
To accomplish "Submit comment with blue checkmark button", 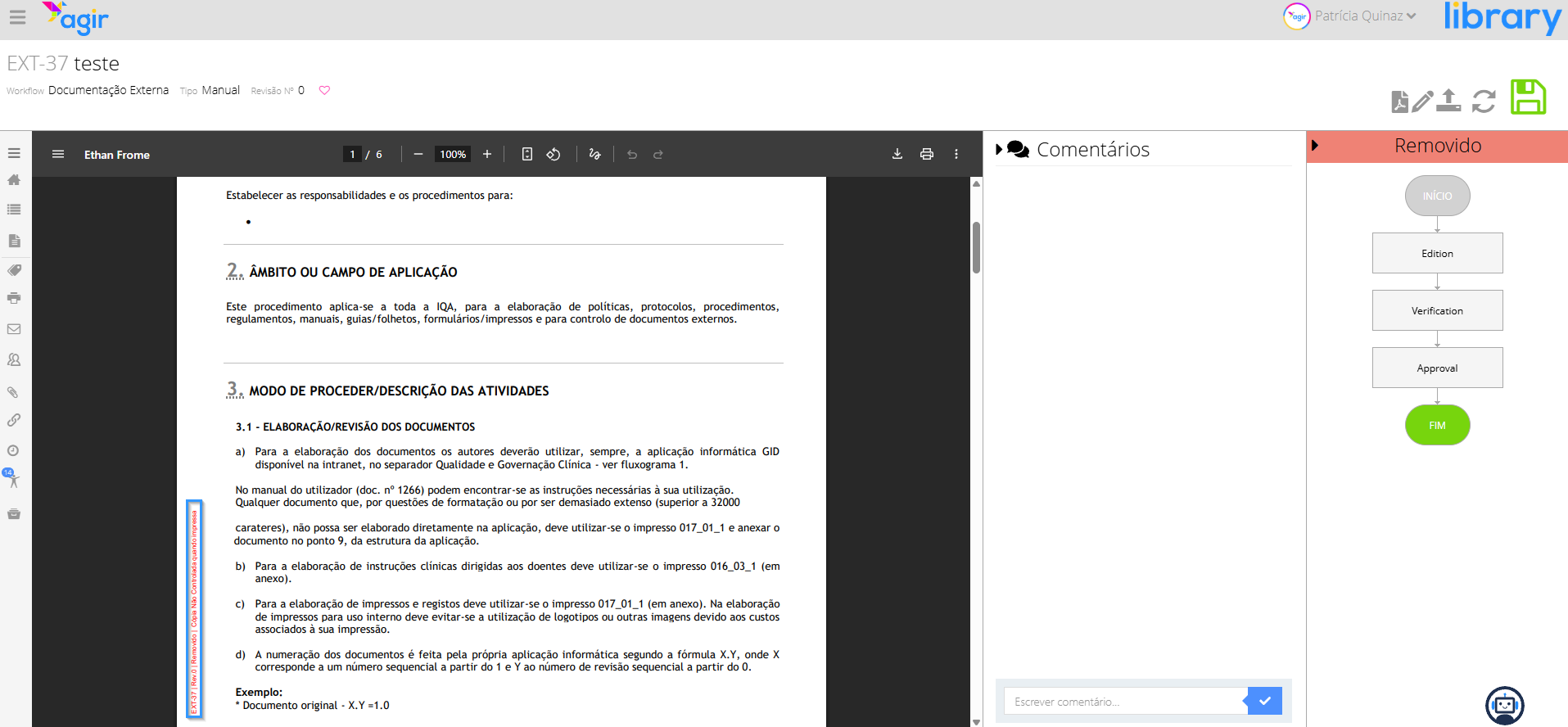I will [x=1264, y=701].
